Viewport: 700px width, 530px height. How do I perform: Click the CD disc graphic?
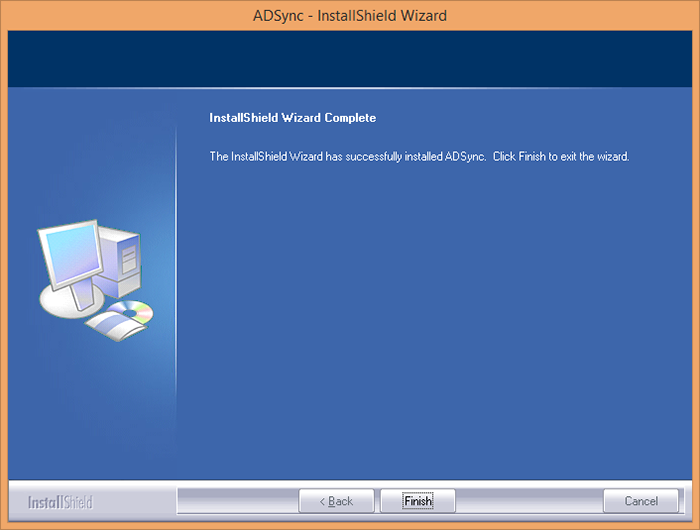coord(132,312)
